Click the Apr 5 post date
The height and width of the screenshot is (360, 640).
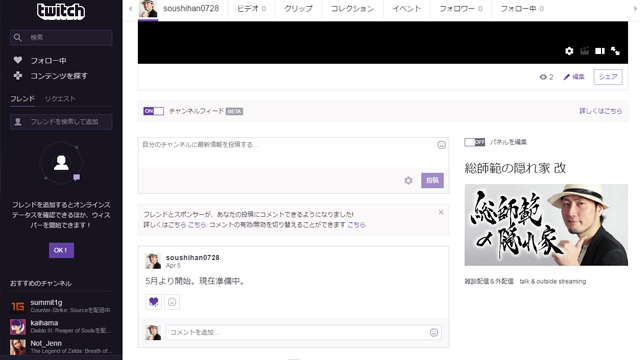point(173,266)
